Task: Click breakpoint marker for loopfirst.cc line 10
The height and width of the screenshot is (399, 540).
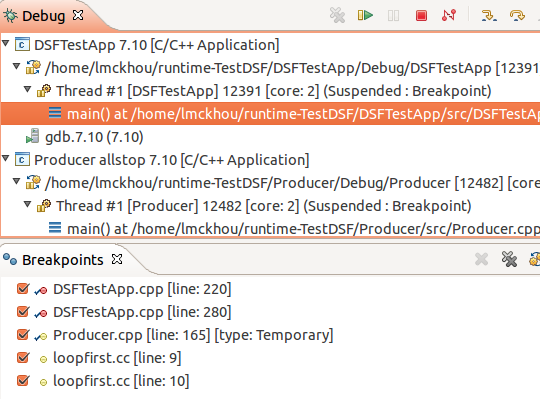Action: click(43, 382)
